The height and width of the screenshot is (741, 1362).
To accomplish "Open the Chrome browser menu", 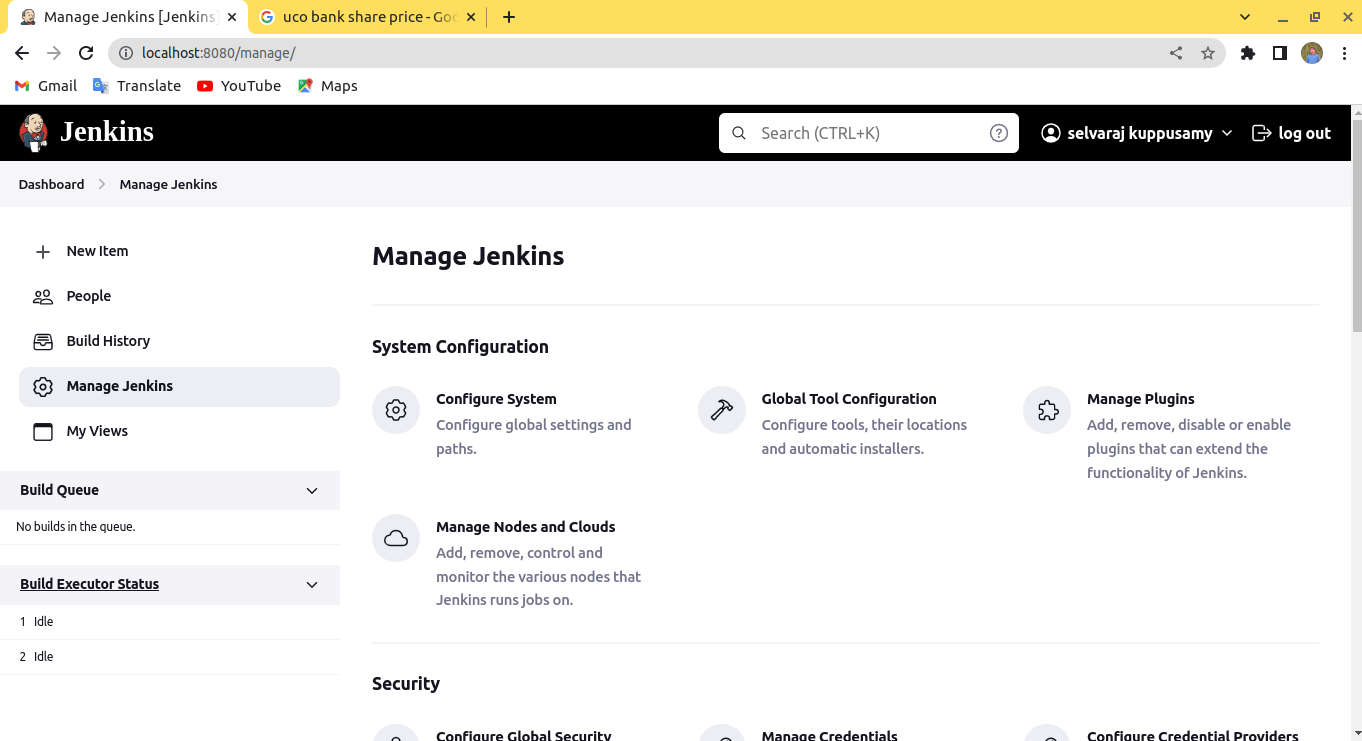I will (1344, 53).
